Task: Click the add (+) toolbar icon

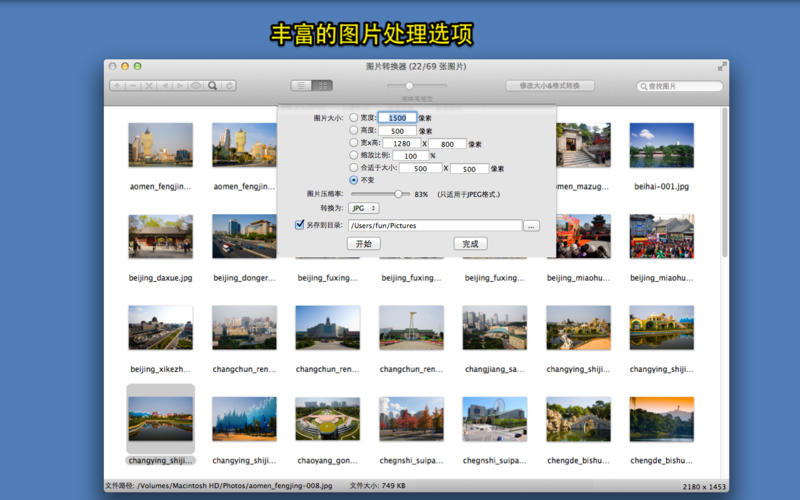Action: (x=117, y=86)
